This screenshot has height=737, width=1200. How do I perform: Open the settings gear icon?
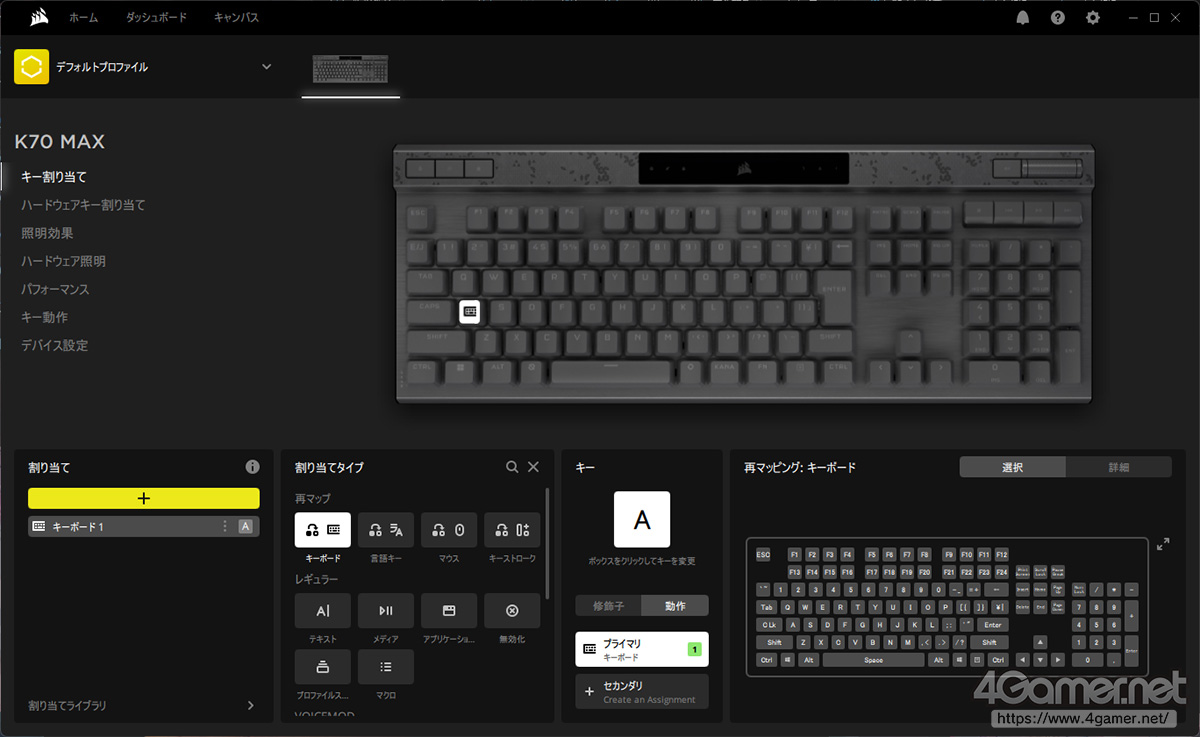[x=1093, y=18]
